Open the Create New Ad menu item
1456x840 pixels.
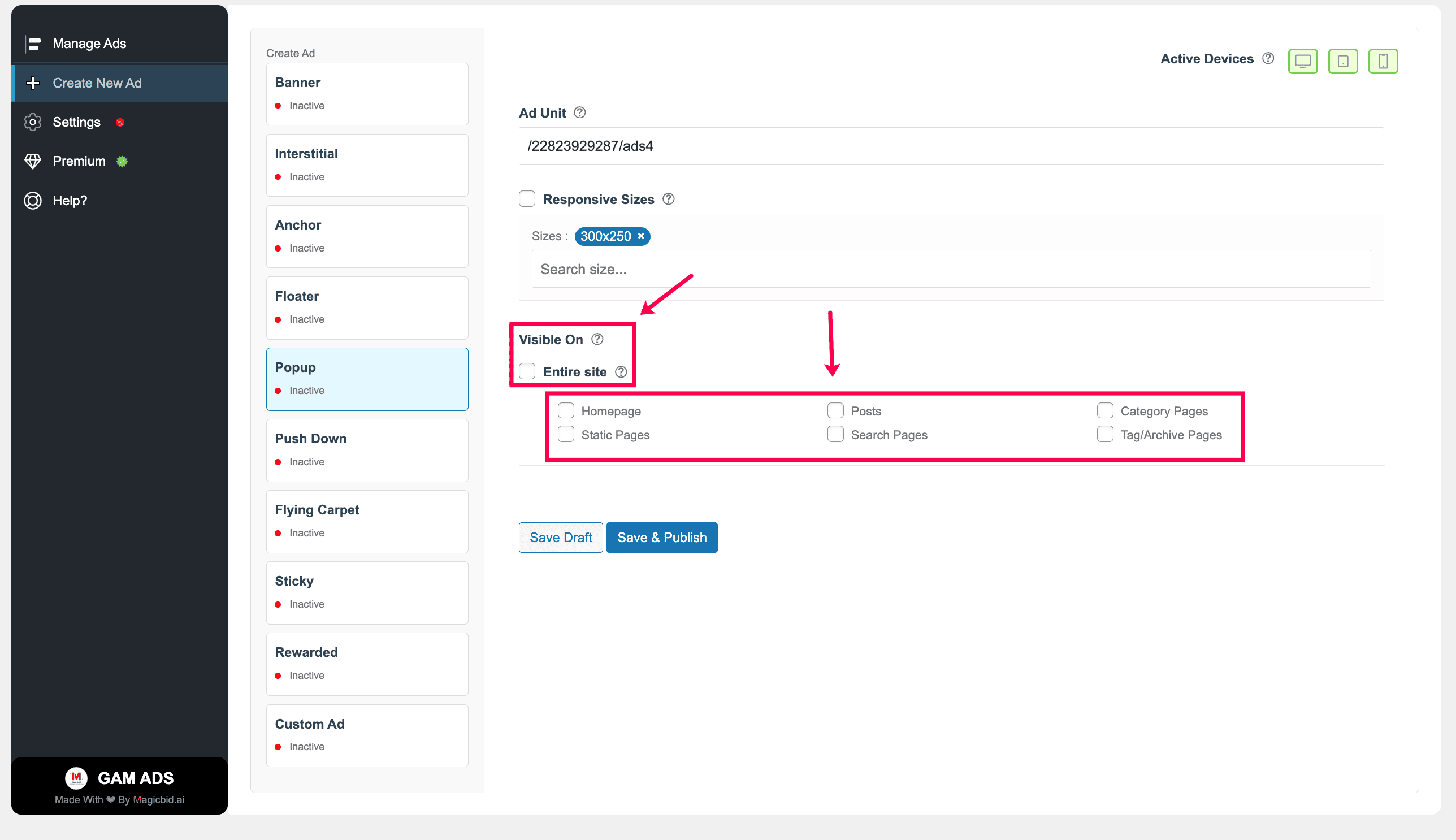pos(119,83)
